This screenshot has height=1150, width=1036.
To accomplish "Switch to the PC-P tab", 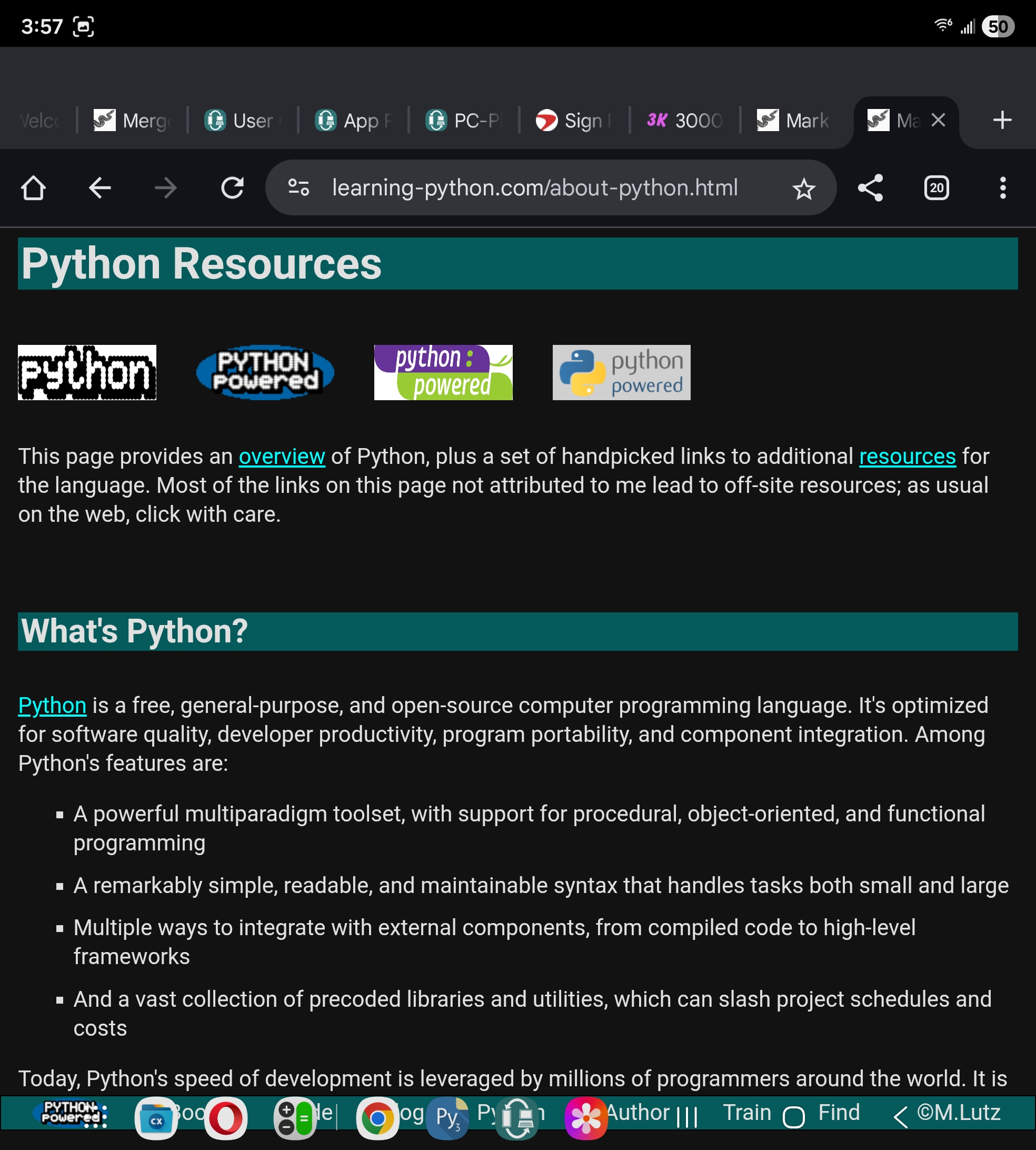I will (463, 121).
